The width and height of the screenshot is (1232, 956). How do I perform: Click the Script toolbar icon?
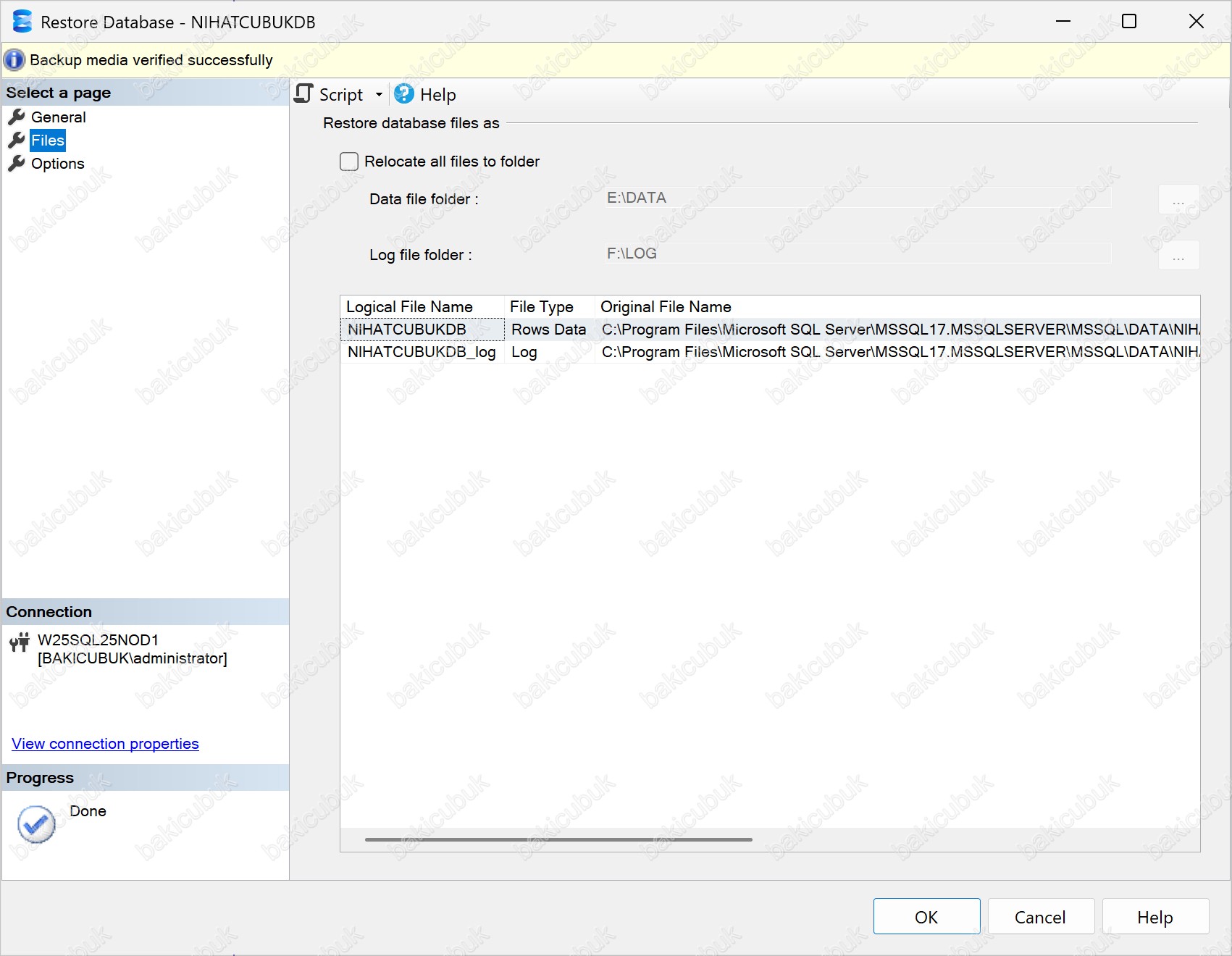coord(304,94)
